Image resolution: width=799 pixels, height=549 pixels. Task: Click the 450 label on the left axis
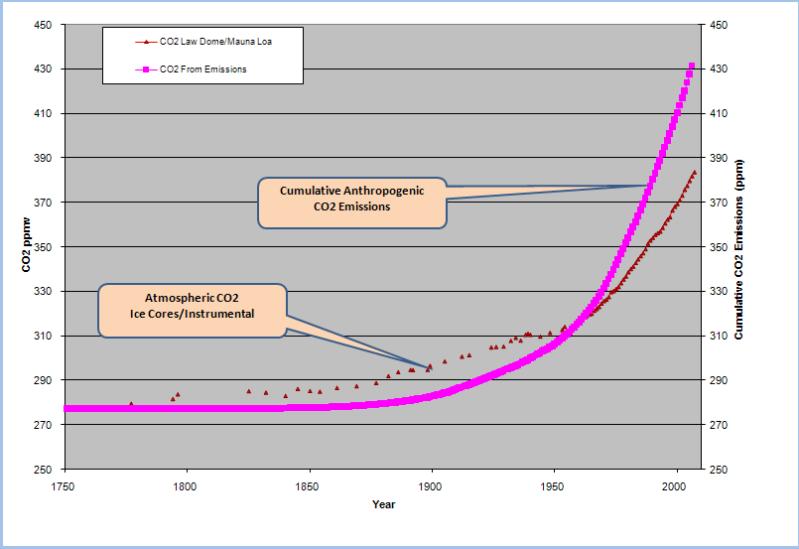(43, 25)
